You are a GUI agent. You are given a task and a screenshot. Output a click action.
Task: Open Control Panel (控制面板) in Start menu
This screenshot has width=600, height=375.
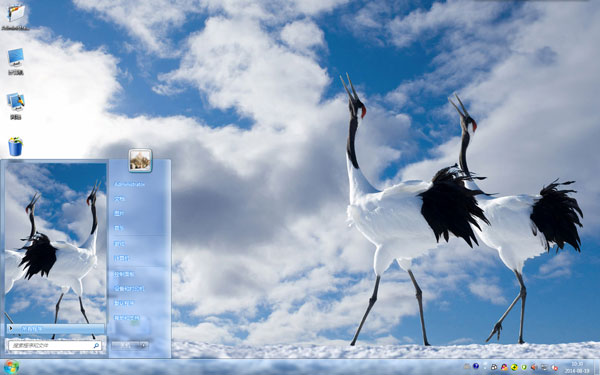click(124, 274)
